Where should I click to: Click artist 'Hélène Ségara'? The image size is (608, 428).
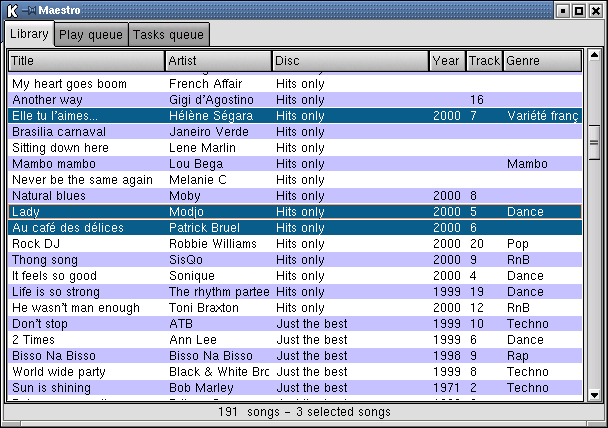click(211, 116)
